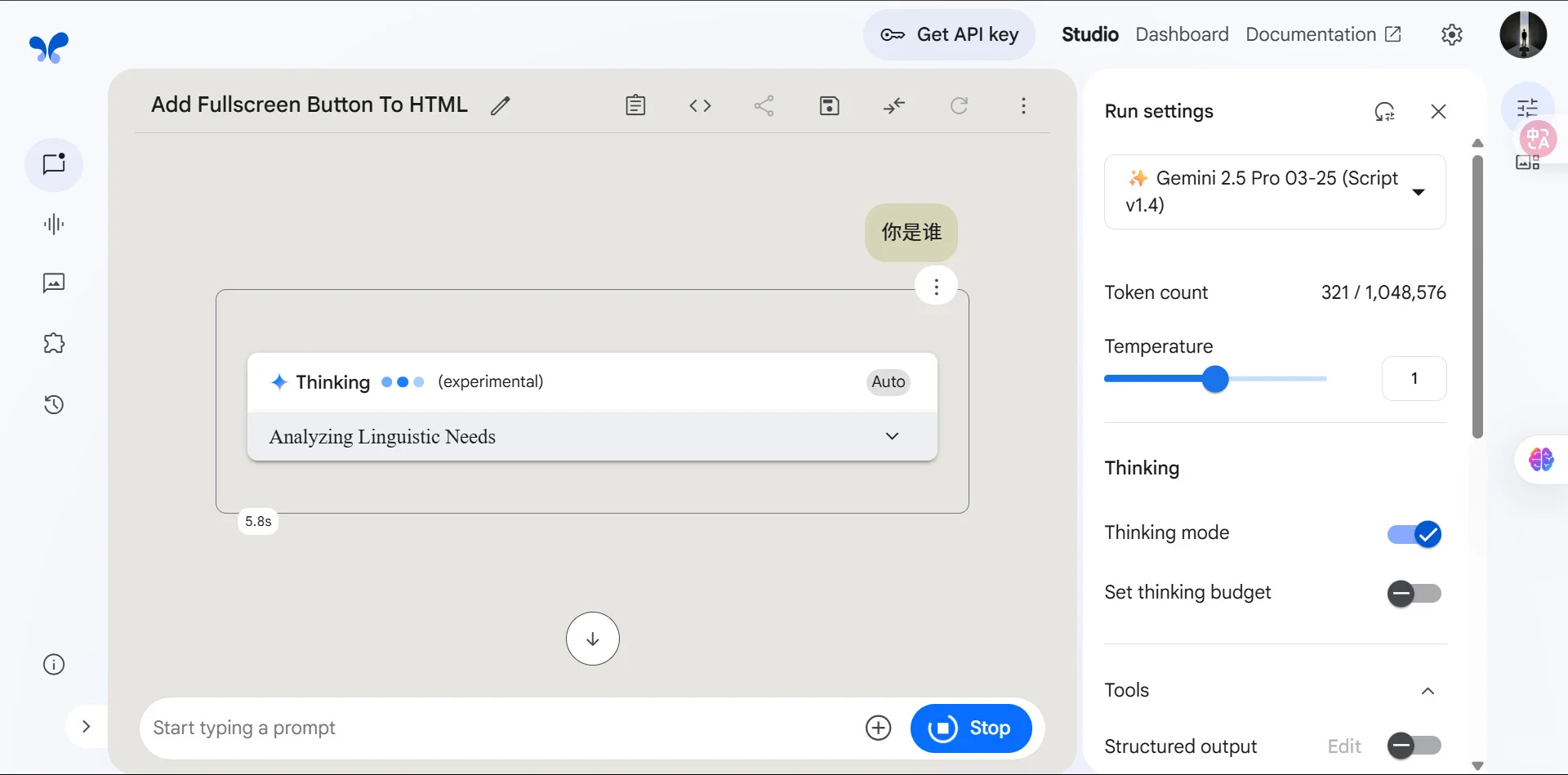1568x775 pixels.
Task: Click the Temperature value input box
Action: pyautogui.click(x=1414, y=378)
